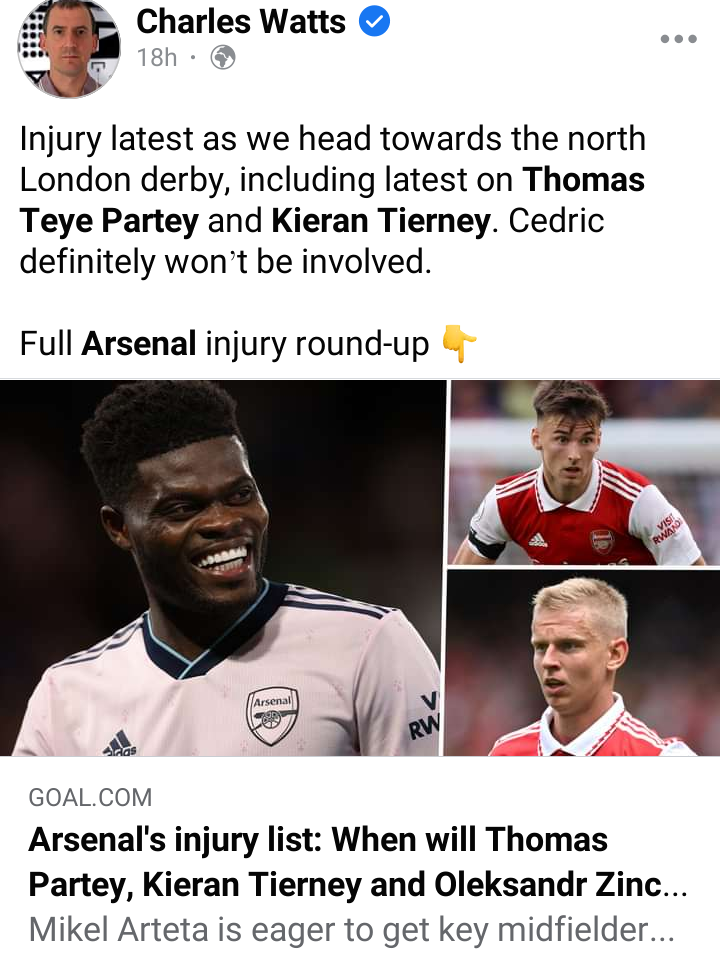
Task: Open the Arsenal's injury list article headline
Action: 358,862
